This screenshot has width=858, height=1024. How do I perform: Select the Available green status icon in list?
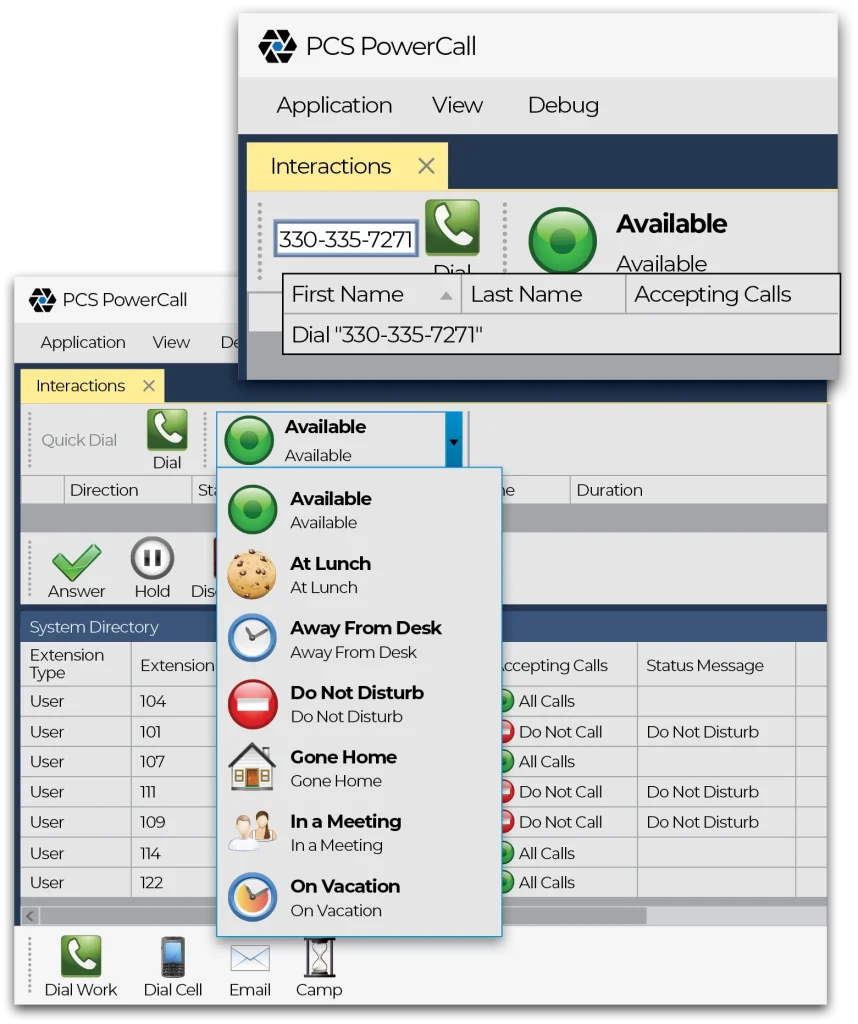click(x=253, y=509)
